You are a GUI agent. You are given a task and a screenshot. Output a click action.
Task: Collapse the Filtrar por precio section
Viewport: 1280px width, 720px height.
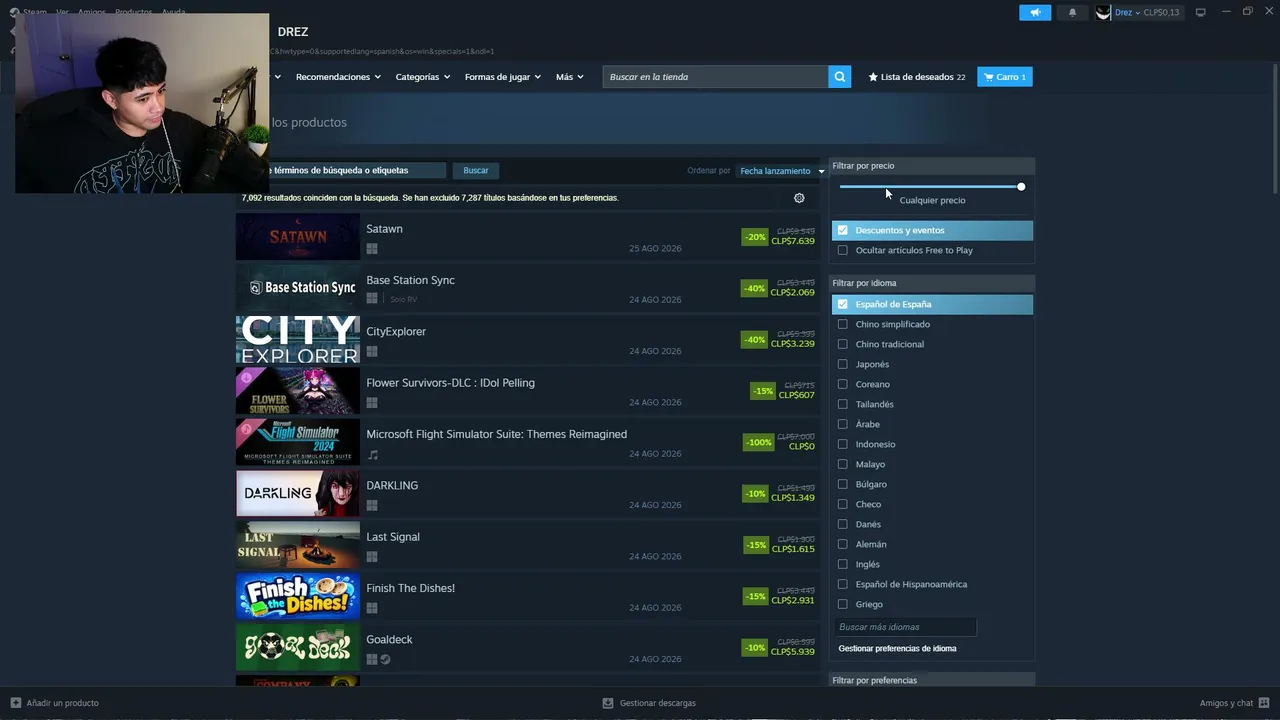coord(932,166)
